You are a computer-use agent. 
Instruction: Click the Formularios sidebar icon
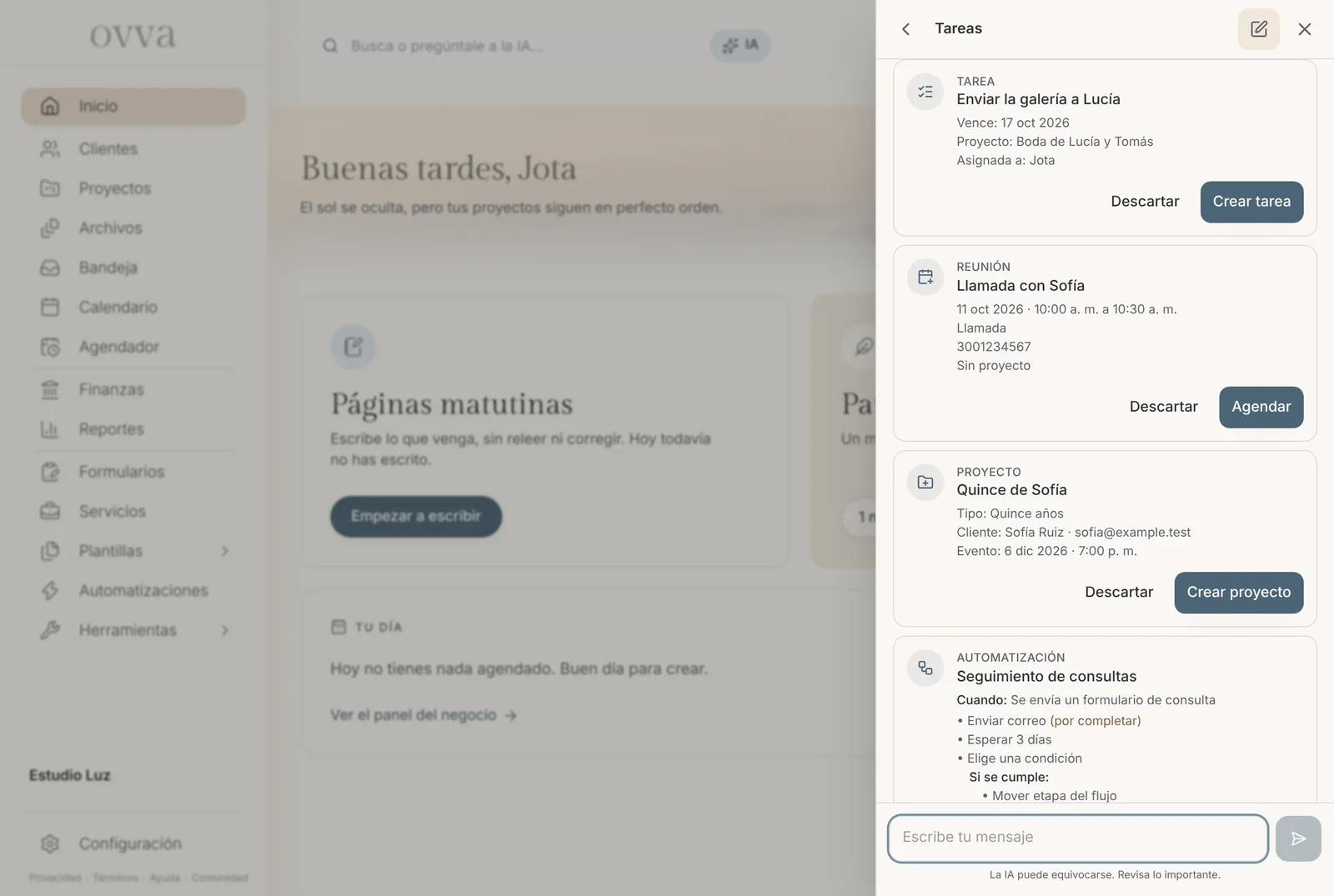50,472
